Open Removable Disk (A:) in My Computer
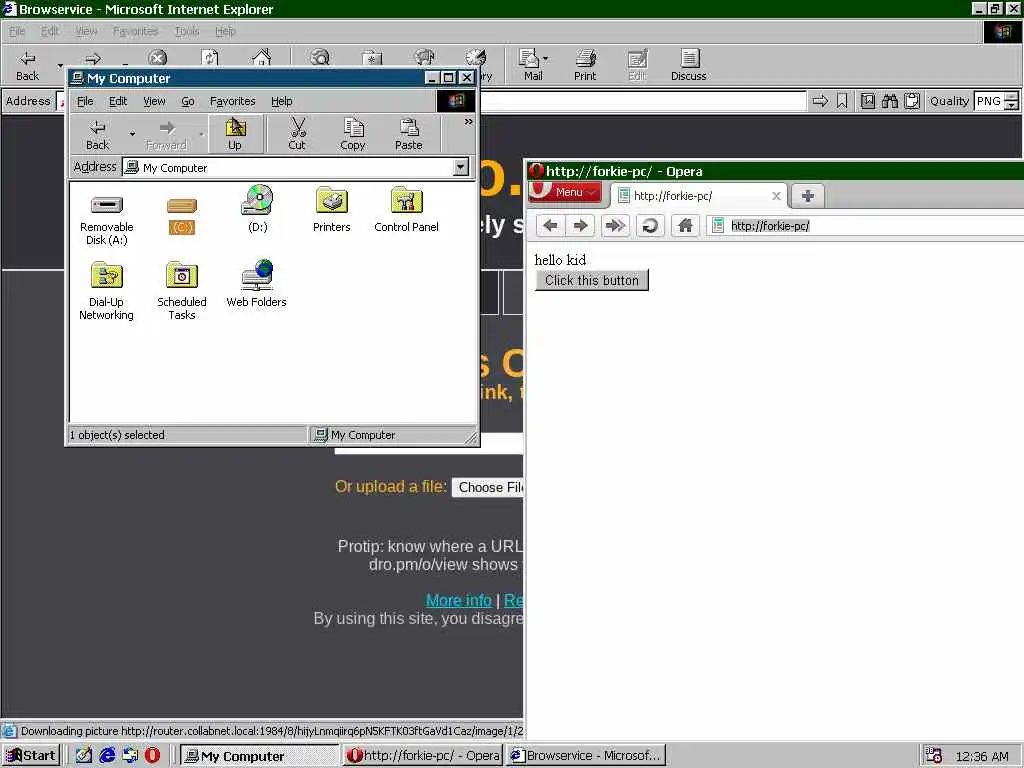1024x768 pixels. (106, 219)
